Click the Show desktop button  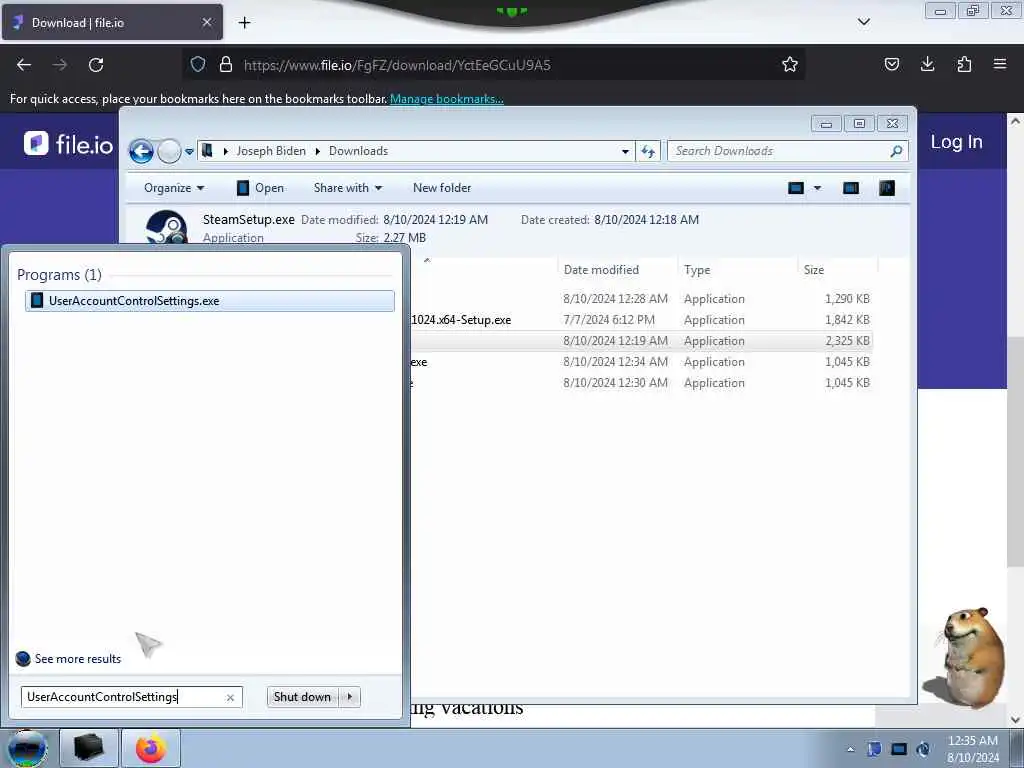[1017, 748]
